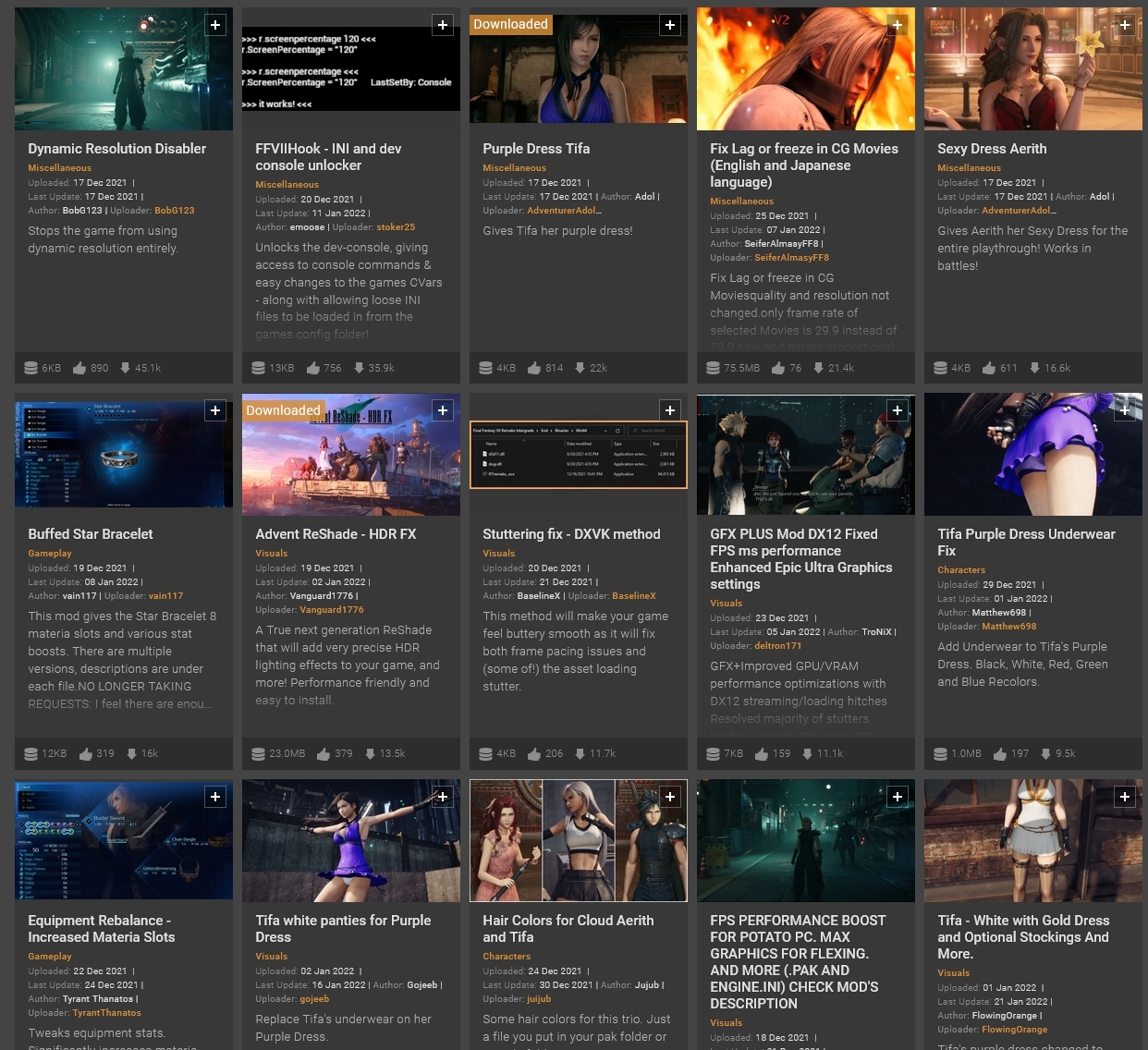This screenshot has height=1050, width=1148.
Task: Click the plus icon on Stuttering fix card
Action: coord(670,410)
